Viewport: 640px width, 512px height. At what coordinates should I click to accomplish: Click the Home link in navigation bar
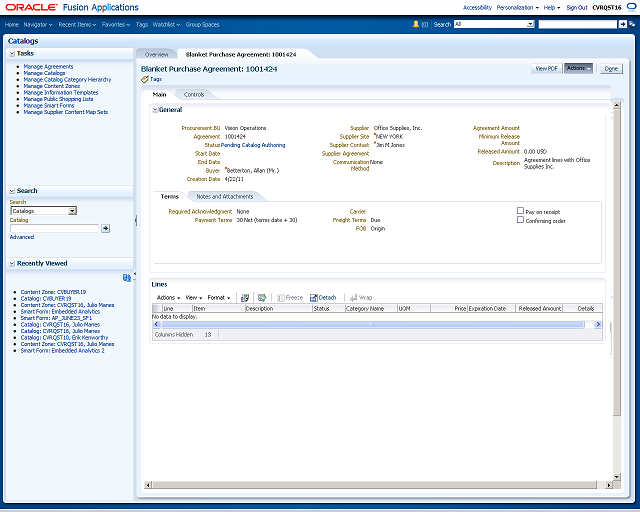(x=11, y=24)
